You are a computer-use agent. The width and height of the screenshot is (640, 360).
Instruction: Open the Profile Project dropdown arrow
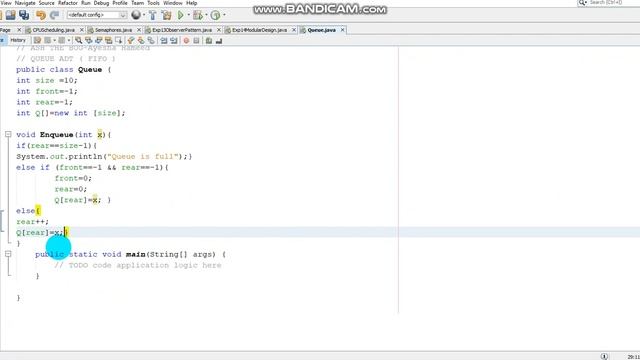224,15
